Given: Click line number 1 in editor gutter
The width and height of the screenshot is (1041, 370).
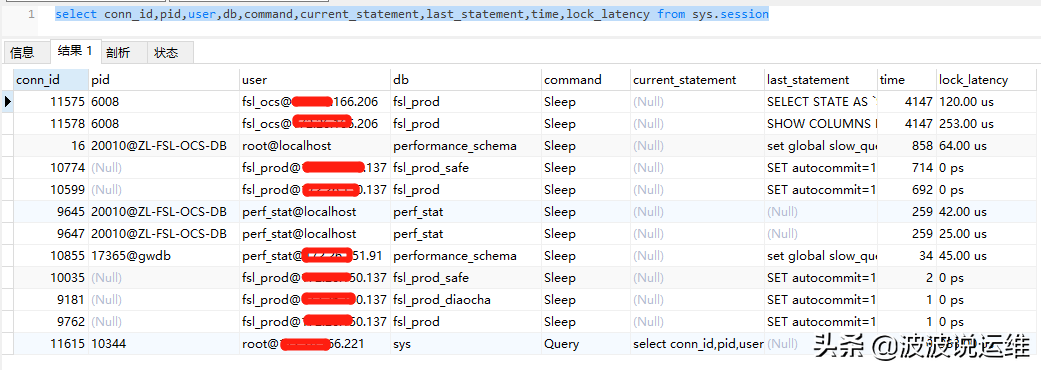Looking at the screenshot, I should click(x=31, y=14).
